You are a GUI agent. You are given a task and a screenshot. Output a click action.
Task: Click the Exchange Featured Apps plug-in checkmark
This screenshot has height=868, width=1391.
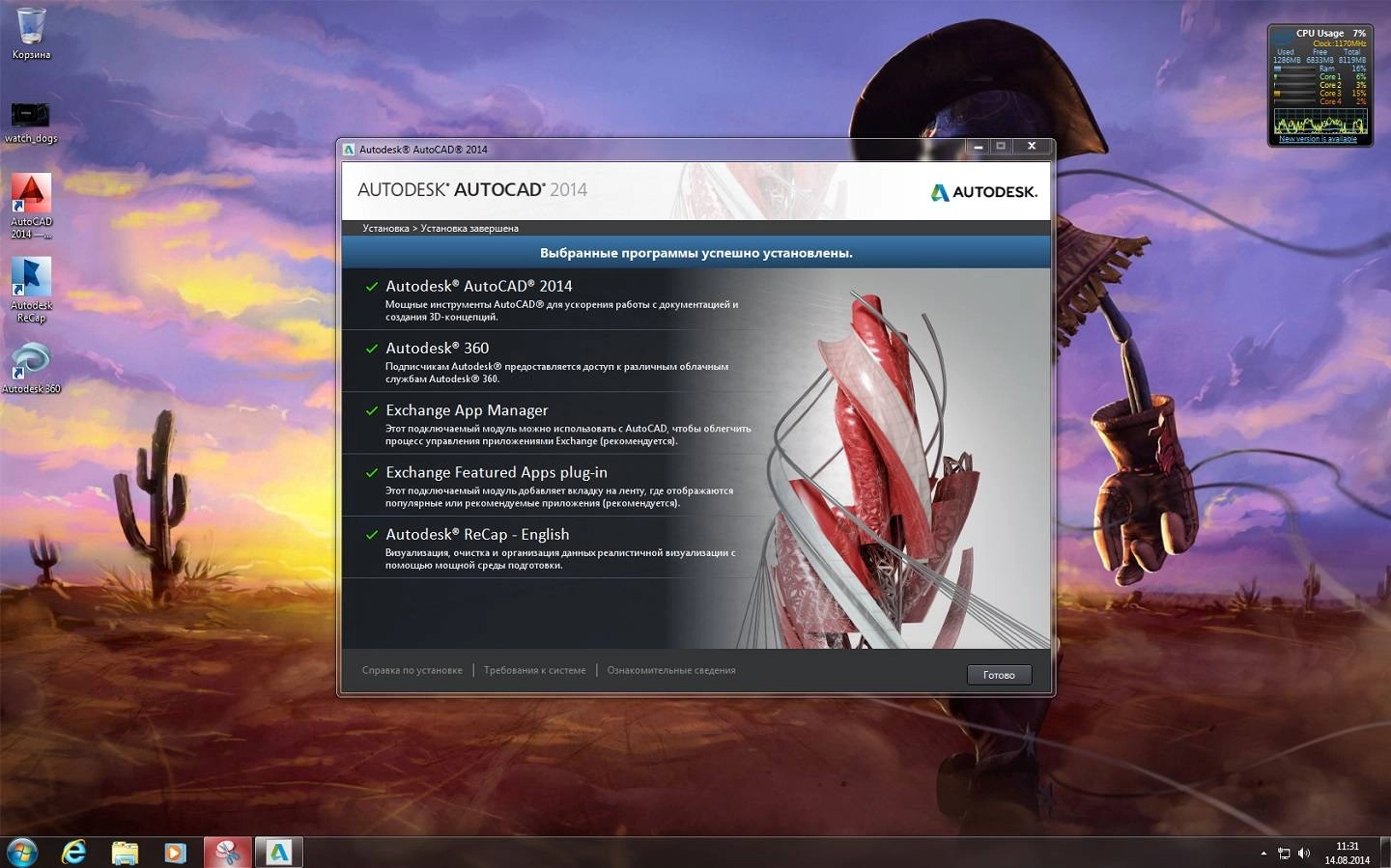(x=371, y=473)
